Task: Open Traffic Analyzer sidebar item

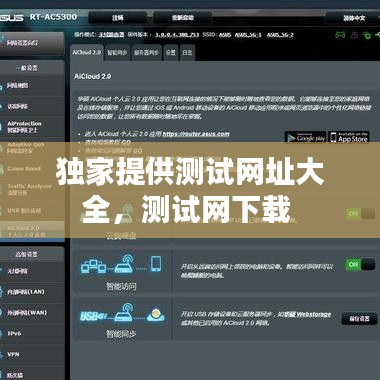Action: pos(32,189)
